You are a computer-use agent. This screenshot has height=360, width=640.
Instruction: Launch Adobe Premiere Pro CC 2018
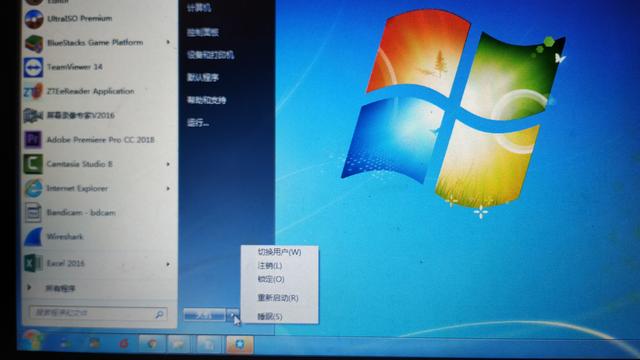[100, 140]
